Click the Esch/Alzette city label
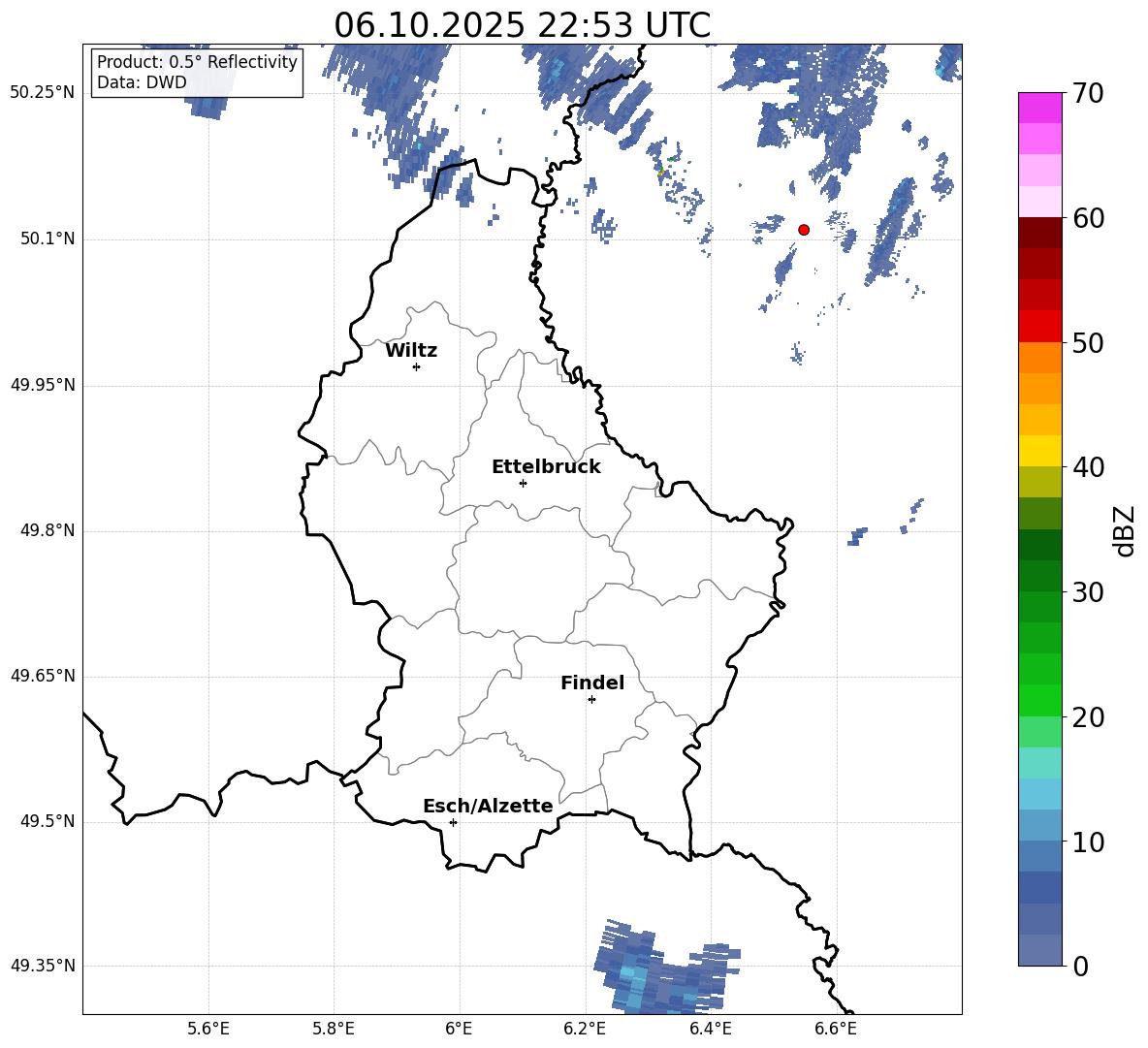 click(488, 806)
